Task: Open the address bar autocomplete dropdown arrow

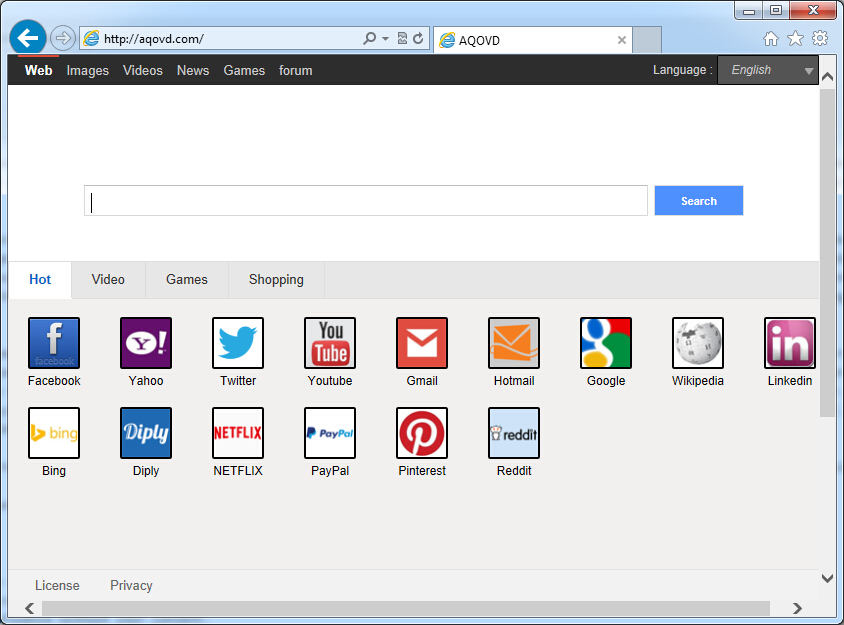Action: [385, 39]
